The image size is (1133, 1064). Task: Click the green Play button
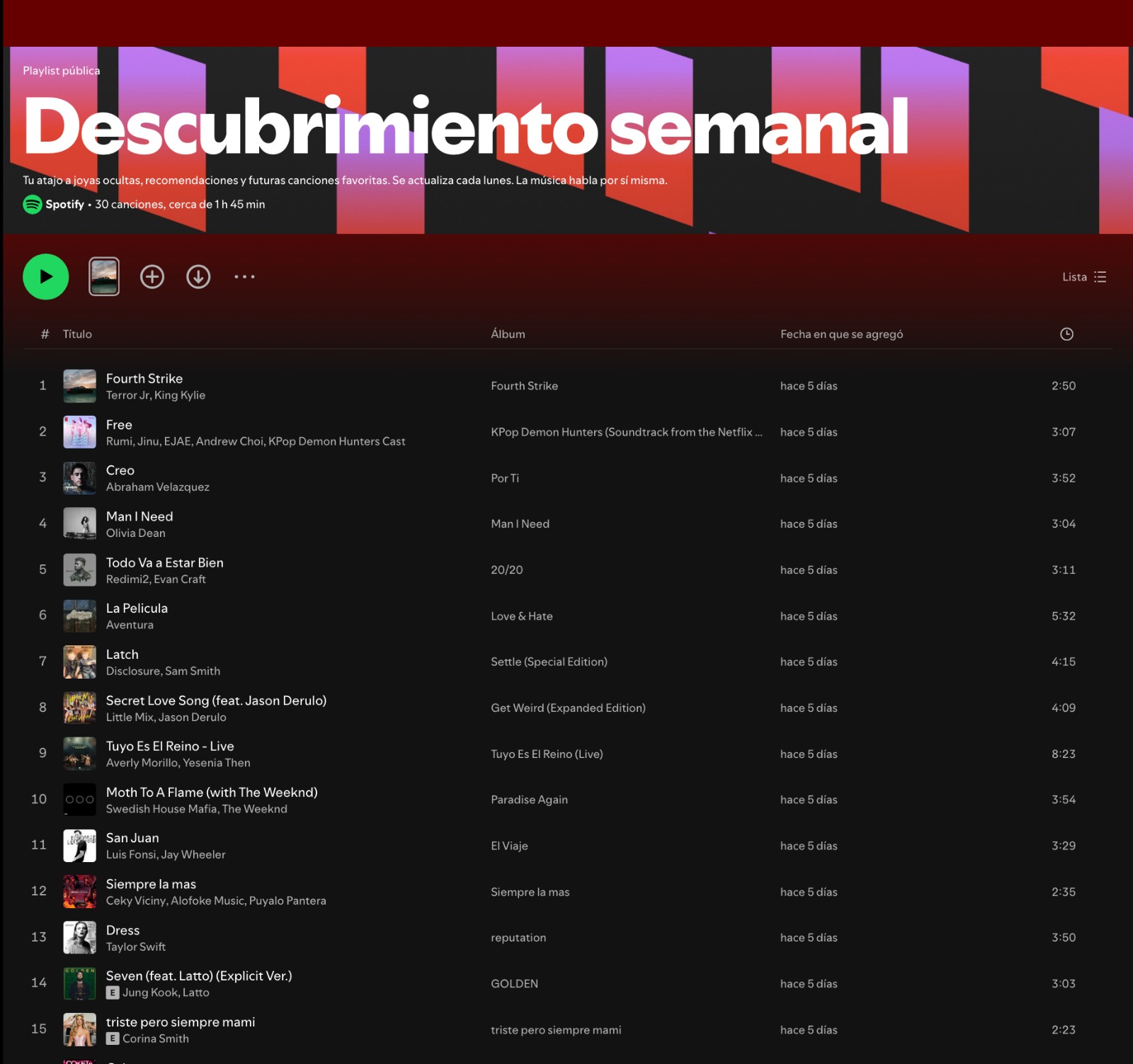46,277
